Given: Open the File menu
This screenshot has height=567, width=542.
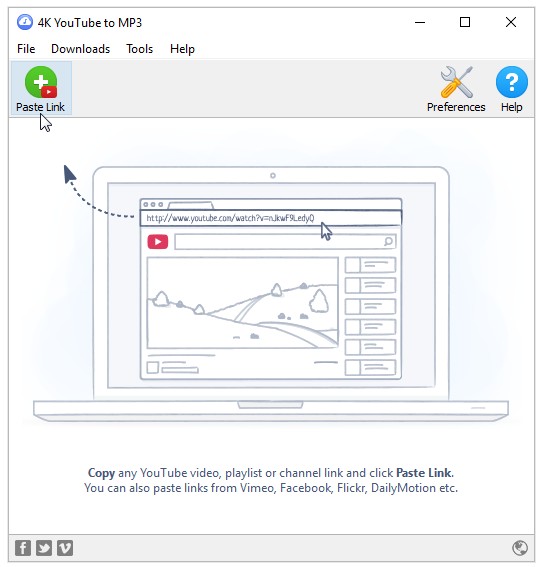Looking at the screenshot, I should tap(26, 49).
